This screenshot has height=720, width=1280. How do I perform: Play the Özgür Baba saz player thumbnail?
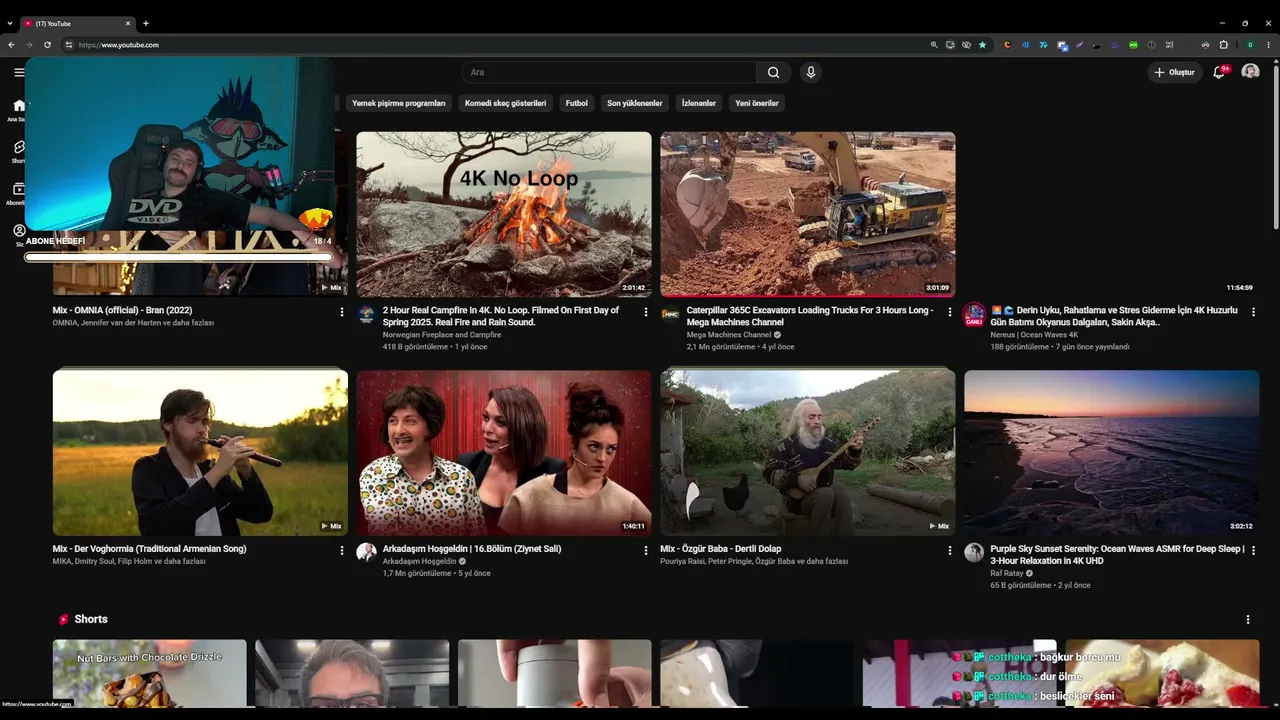[808, 453]
